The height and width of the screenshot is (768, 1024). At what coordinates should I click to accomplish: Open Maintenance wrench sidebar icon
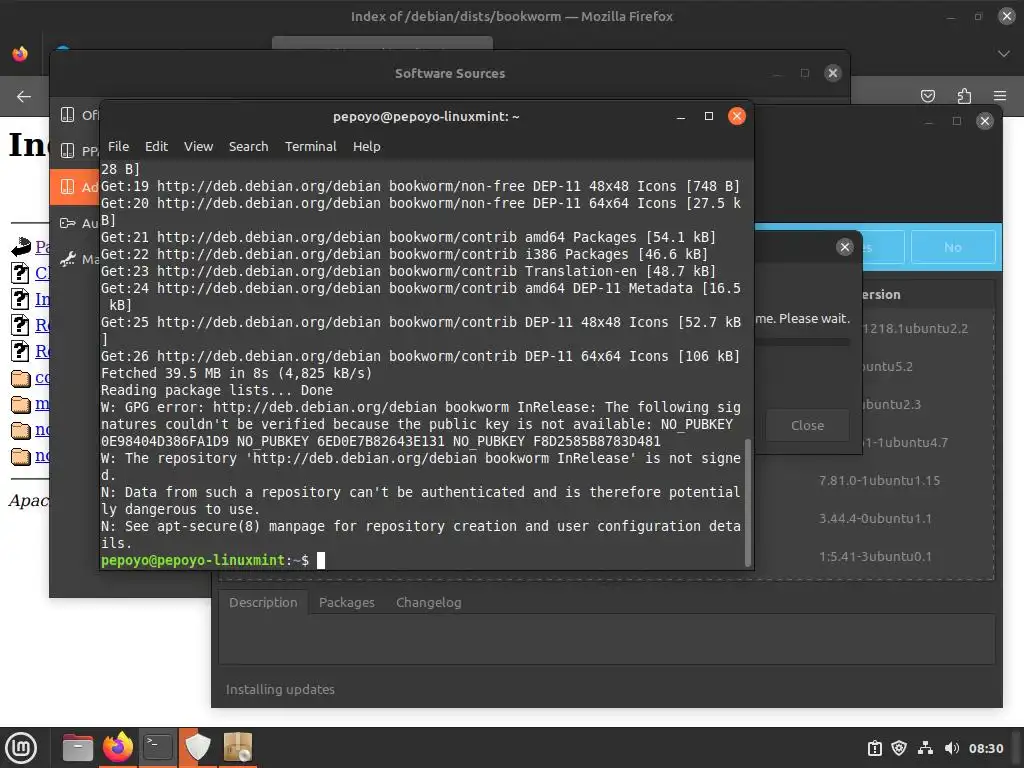(x=67, y=259)
